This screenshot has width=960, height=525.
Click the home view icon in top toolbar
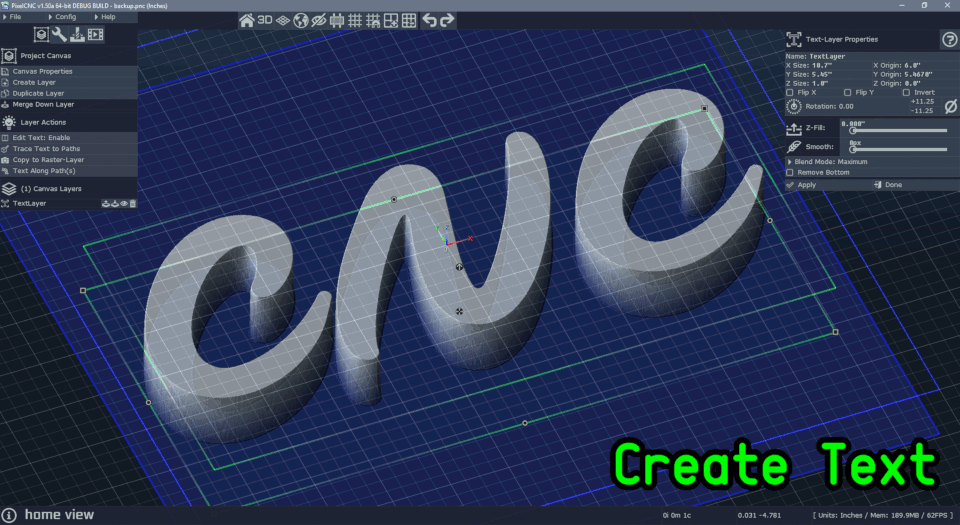247,20
